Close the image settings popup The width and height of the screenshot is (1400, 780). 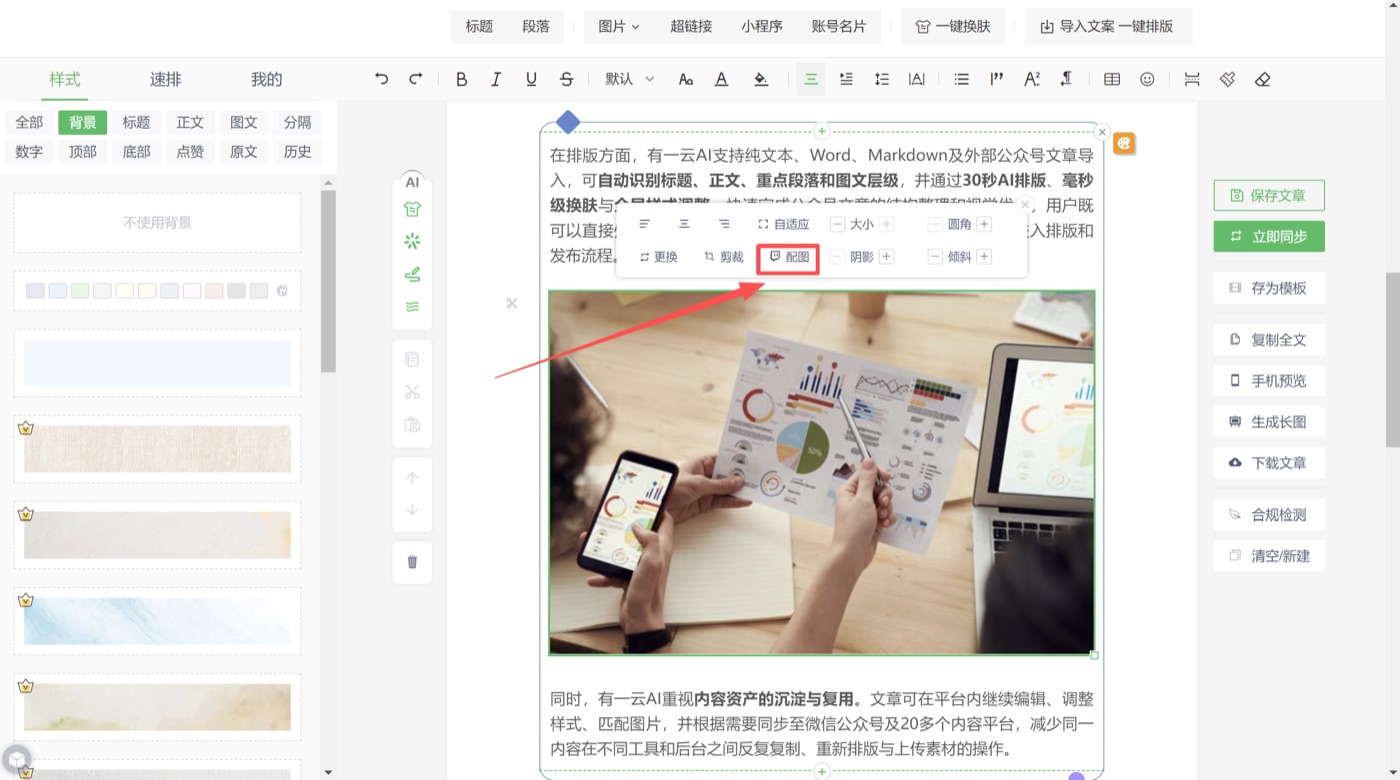[x=1024, y=205]
